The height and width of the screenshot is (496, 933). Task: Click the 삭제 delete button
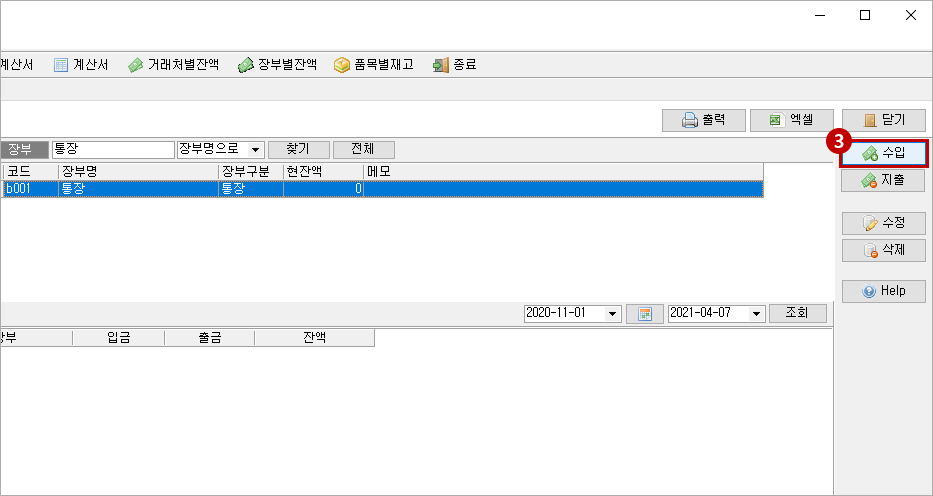point(884,250)
